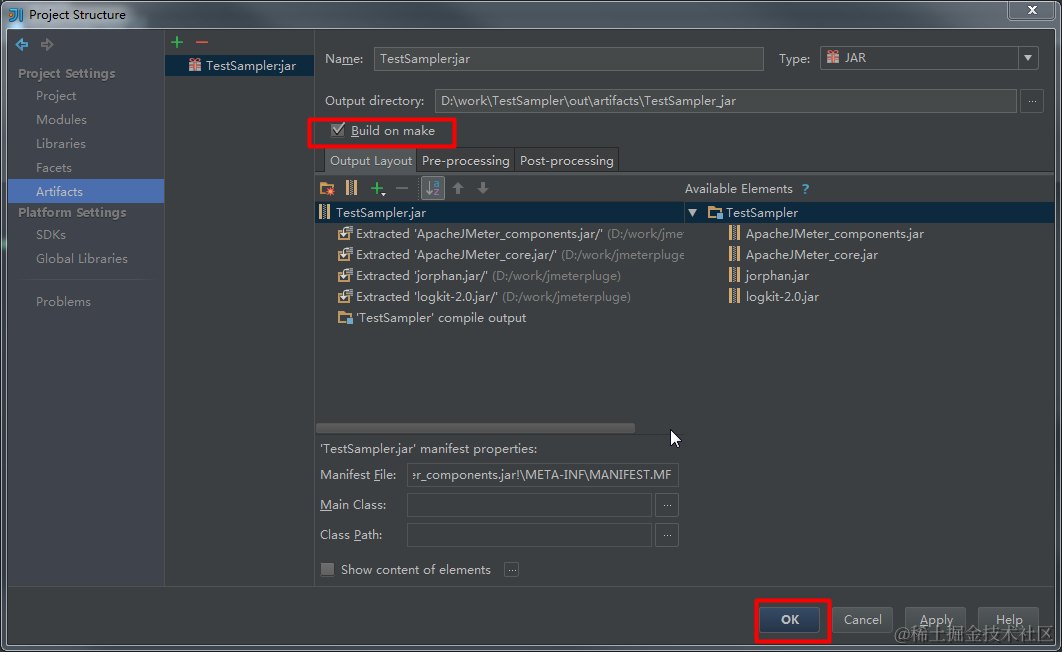
Task: Select available ApacheJMeter_components.jar library
Action: click(826, 234)
